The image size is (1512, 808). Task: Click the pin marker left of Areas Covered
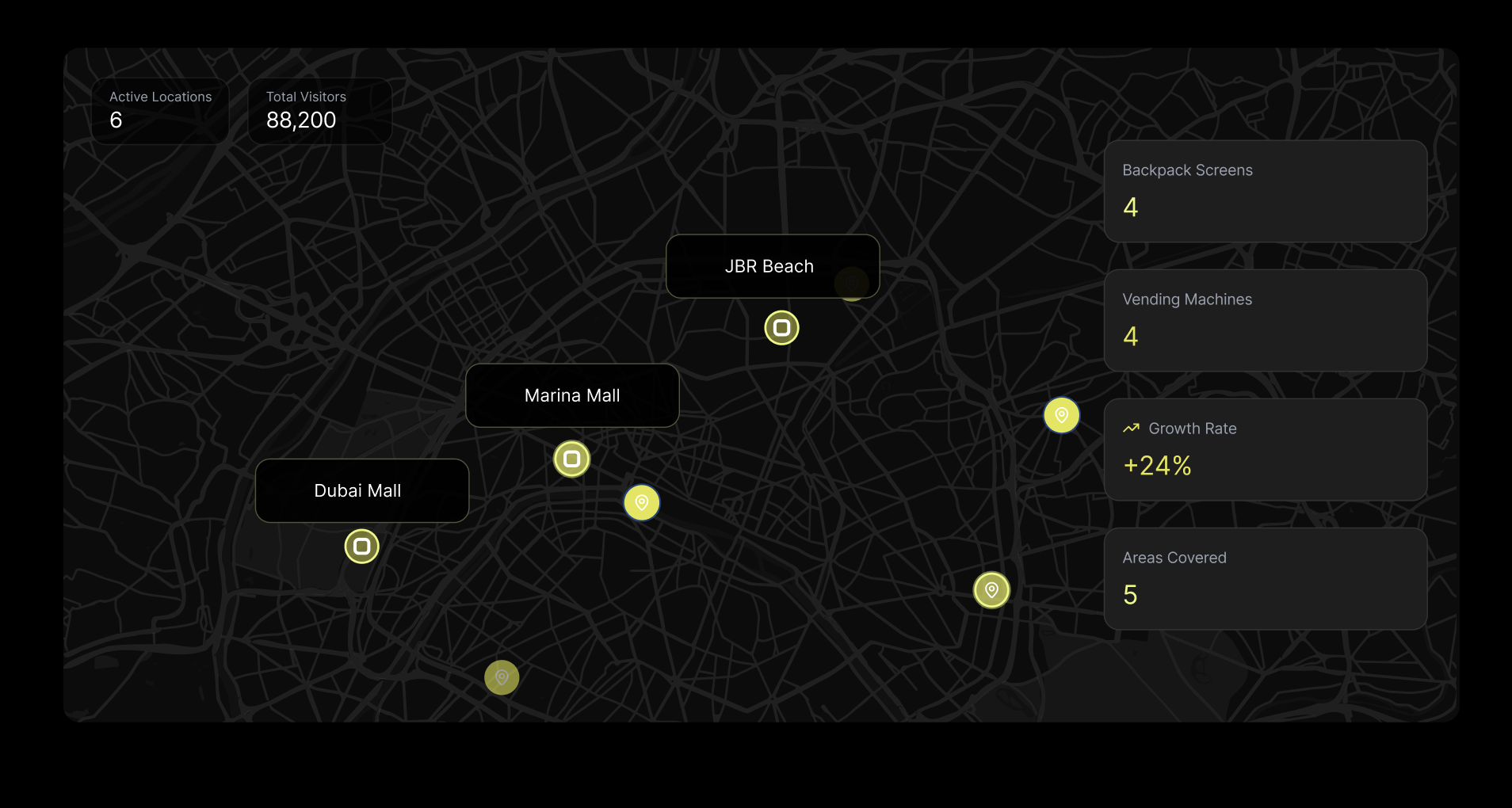click(991, 590)
